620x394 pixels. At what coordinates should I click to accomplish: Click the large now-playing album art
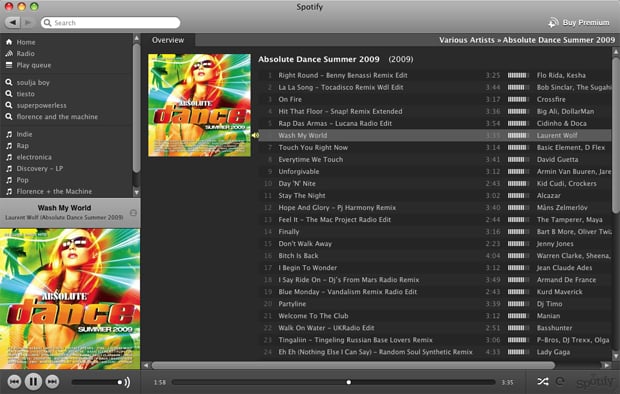pyautogui.click(x=70, y=299)
